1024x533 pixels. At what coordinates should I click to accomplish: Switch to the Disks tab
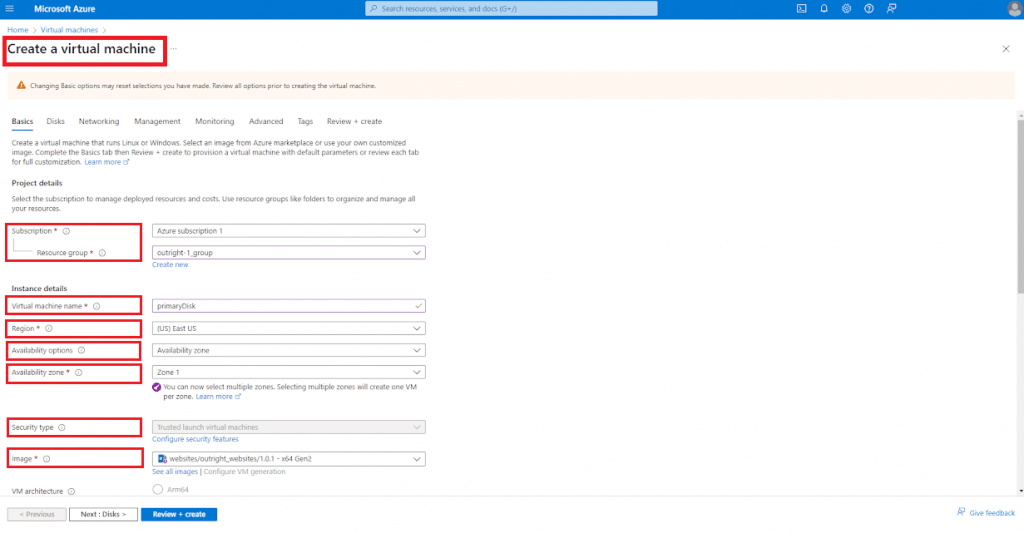(x=56, y=121)
